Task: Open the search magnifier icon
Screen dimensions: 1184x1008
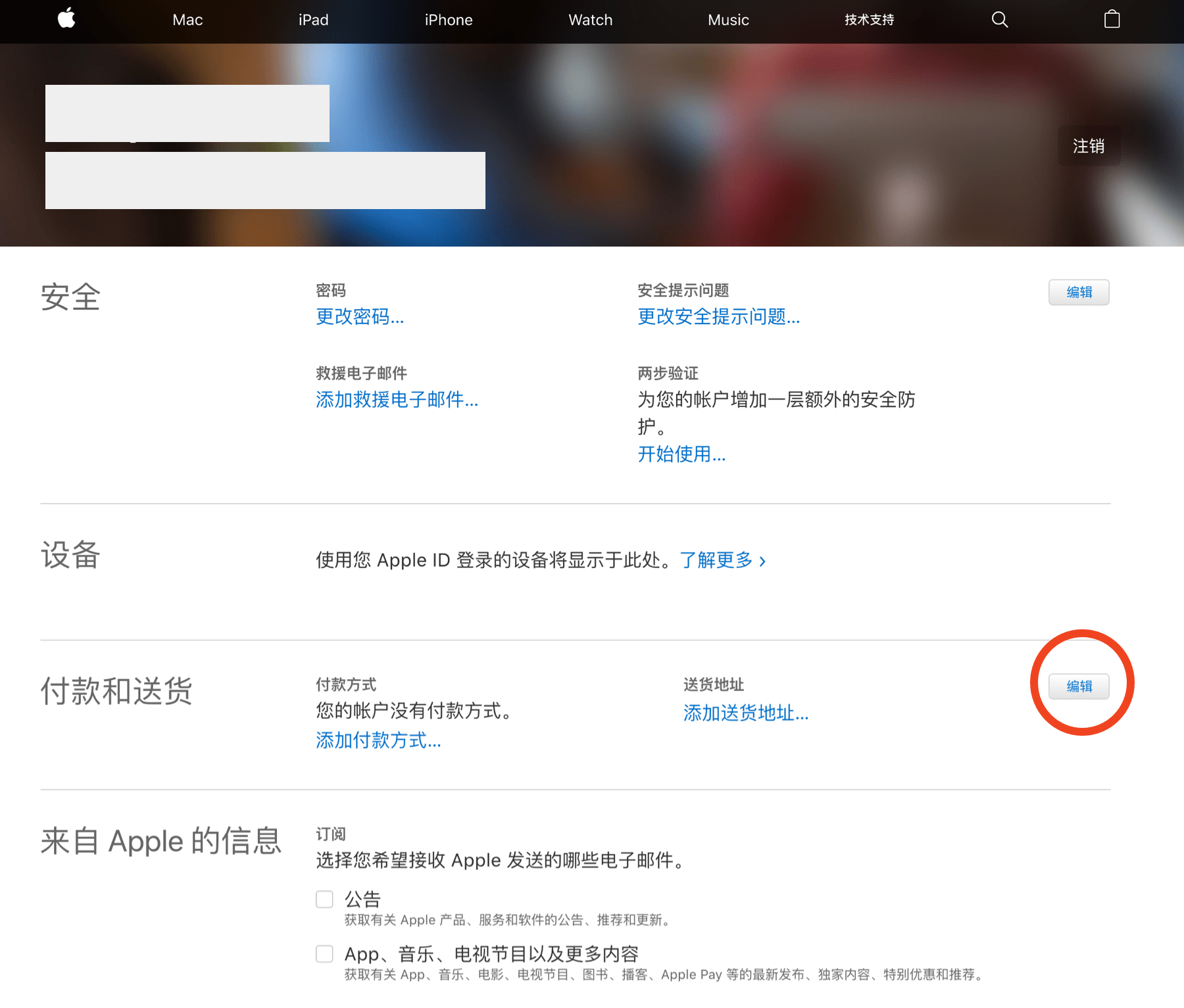Action: click(999, 20)
